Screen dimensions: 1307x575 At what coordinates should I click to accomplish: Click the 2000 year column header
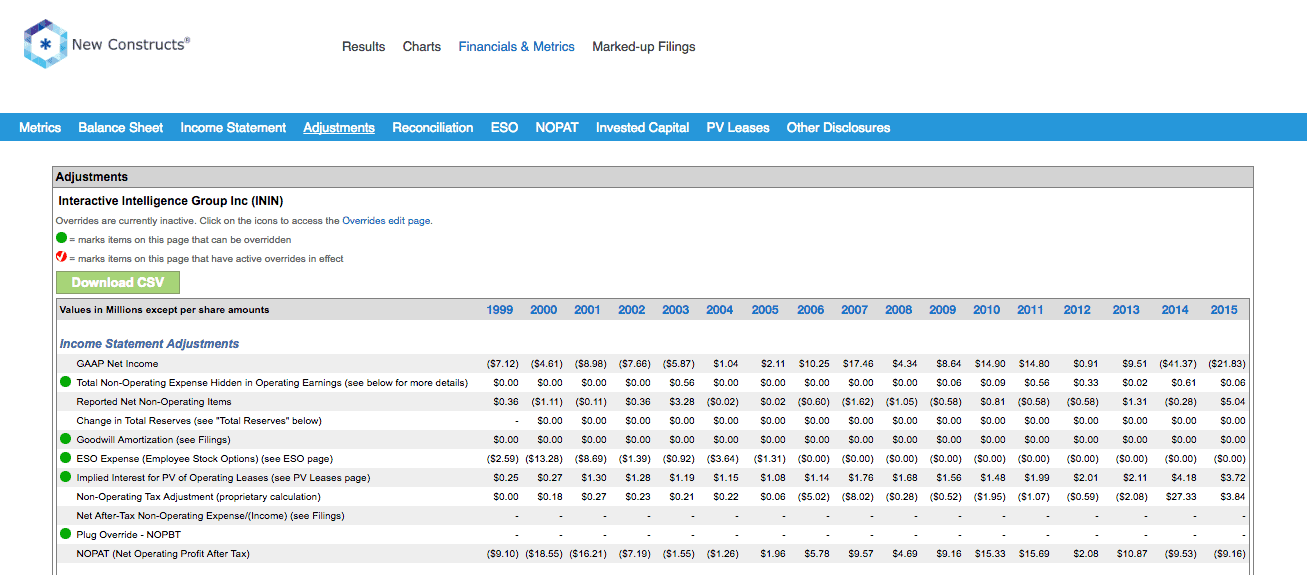(x=544, y=310)
